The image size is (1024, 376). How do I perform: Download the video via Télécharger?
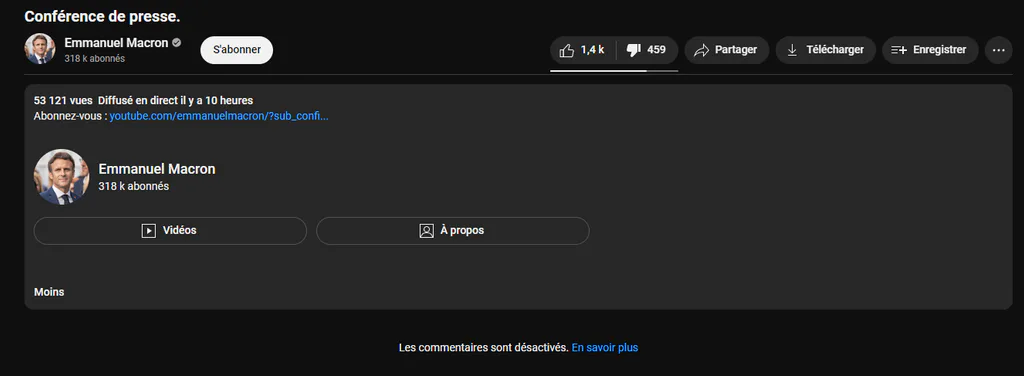click(x=825, y=50)
